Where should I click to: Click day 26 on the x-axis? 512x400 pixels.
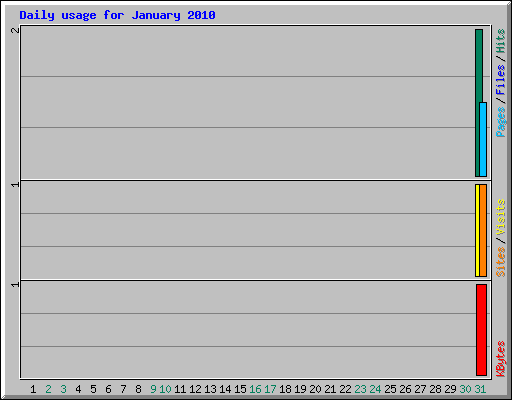[x=405, y=389]
